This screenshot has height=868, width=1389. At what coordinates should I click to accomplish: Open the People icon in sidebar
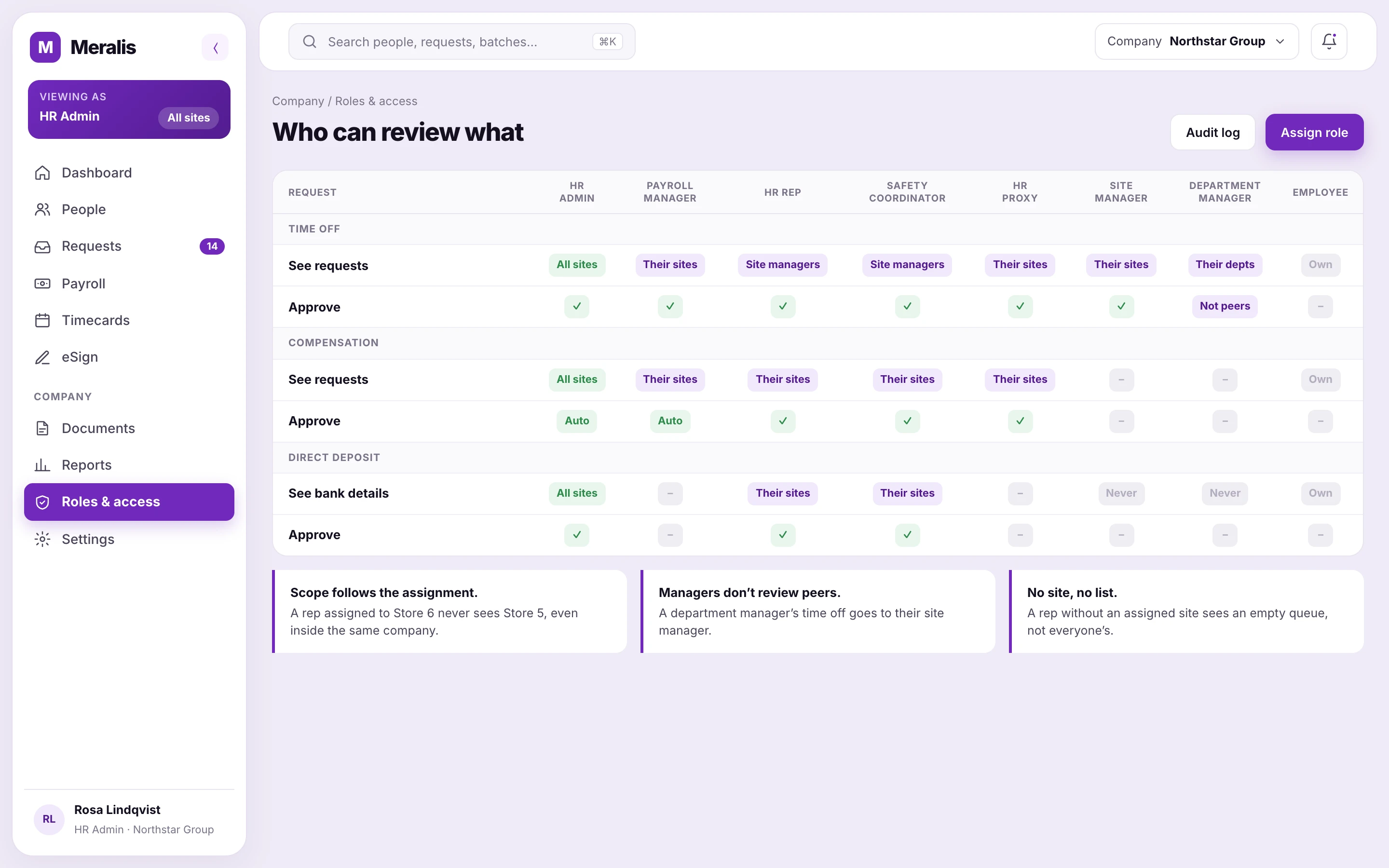pos(42,210)
